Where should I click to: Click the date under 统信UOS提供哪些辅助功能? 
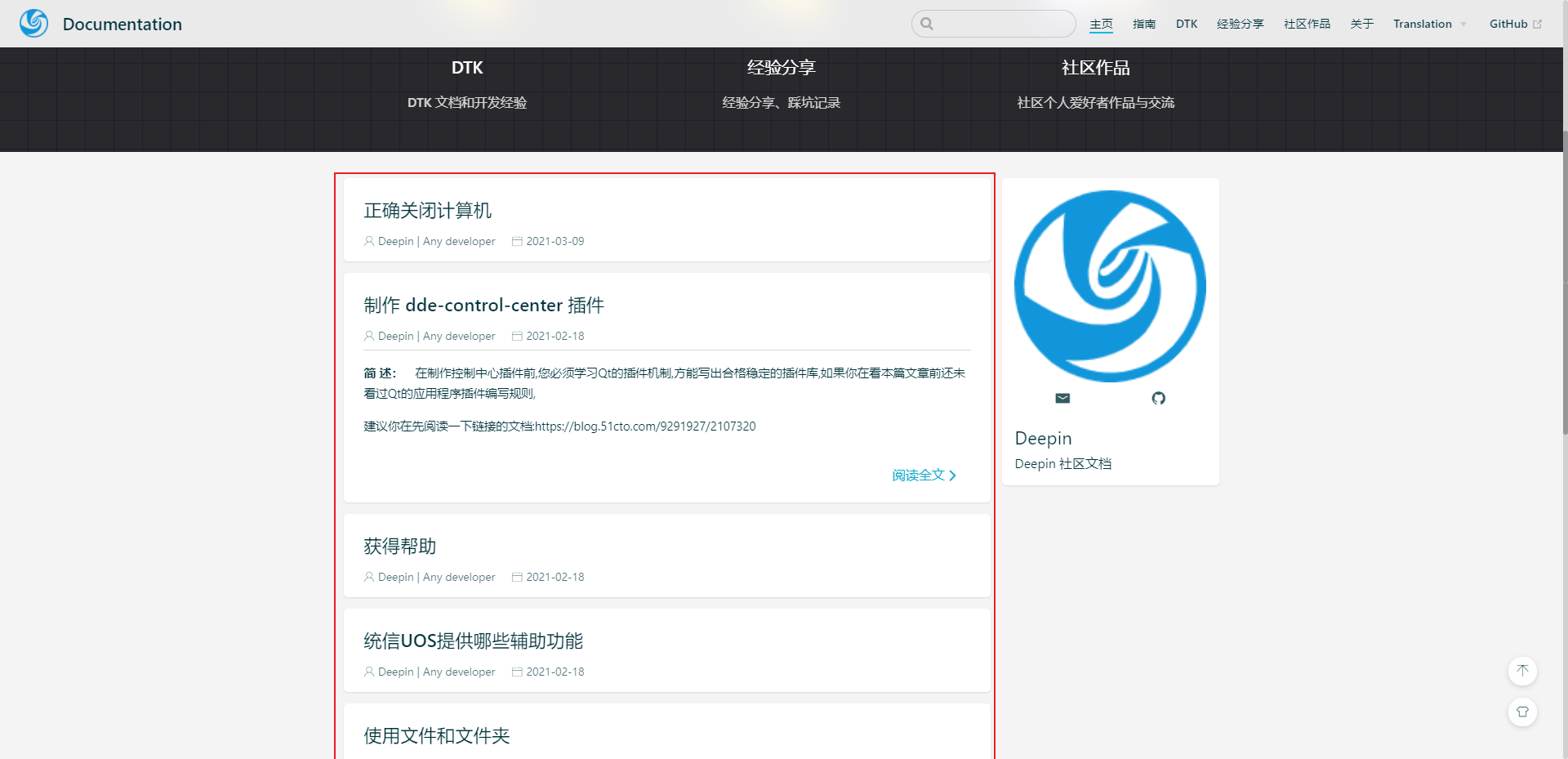548,672
